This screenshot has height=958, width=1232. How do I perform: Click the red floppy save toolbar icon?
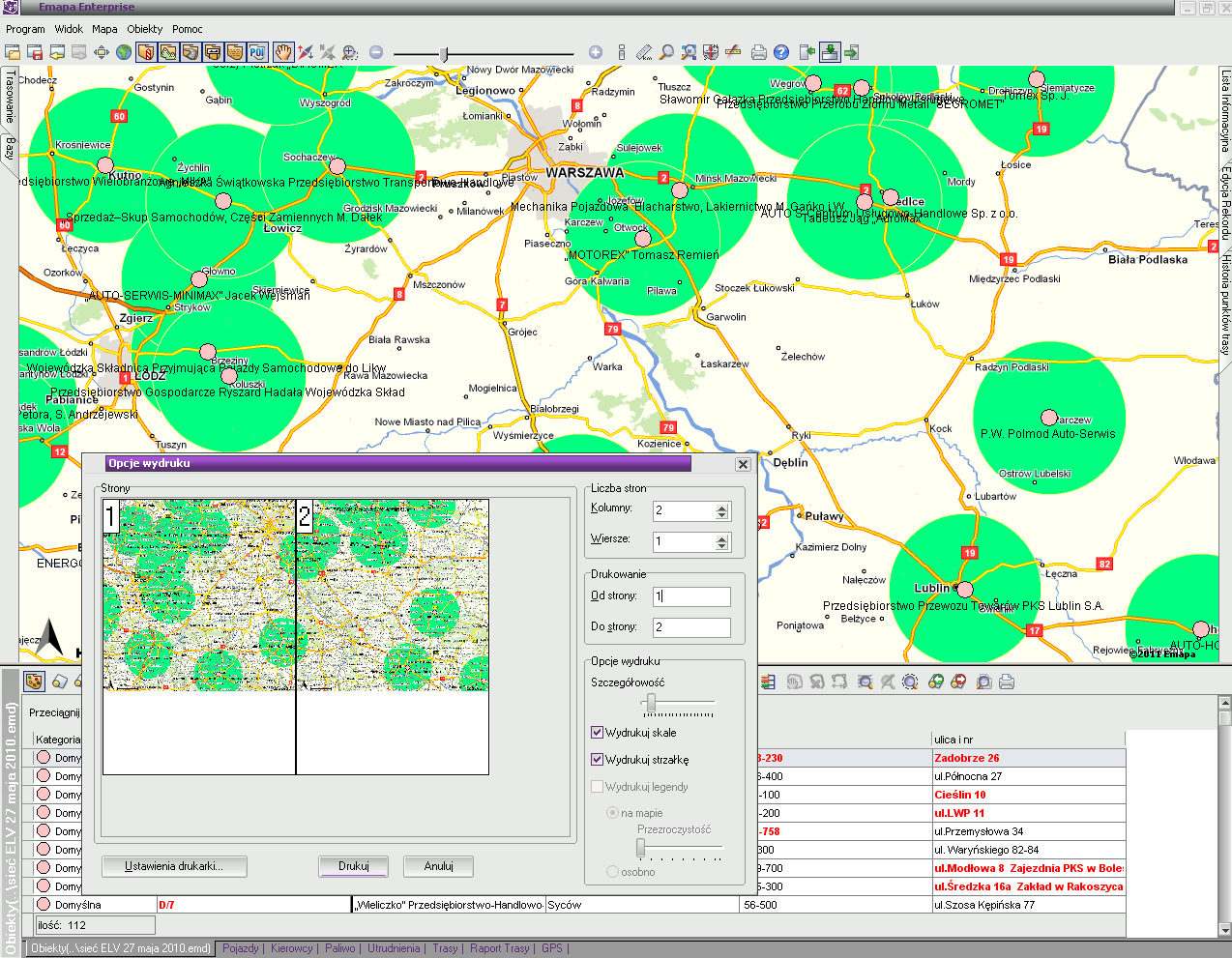click(36, 52)
